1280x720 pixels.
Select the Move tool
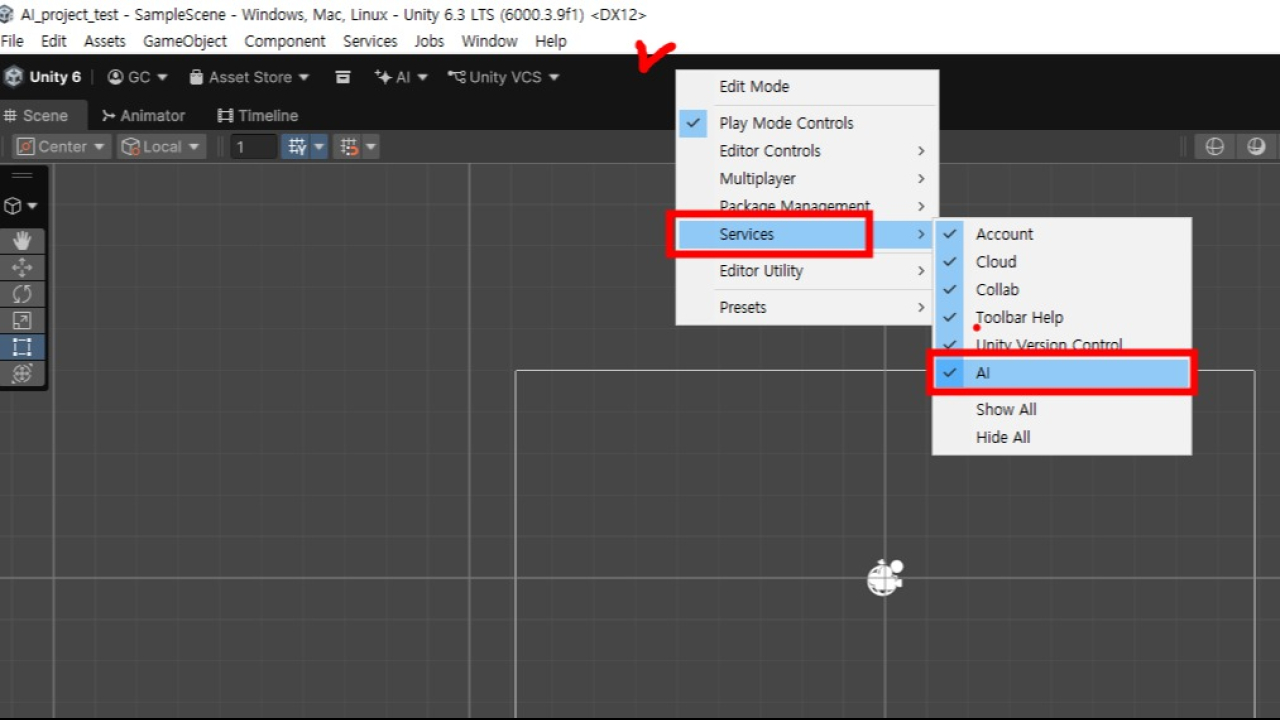coord(22,267)
